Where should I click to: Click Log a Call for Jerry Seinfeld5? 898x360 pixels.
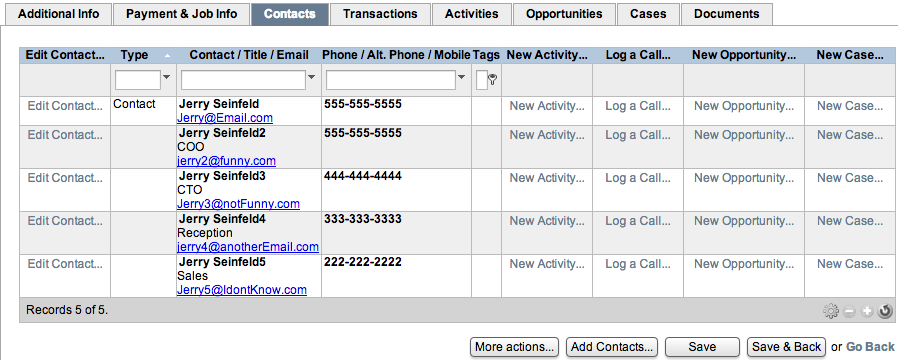(x=637, y=264)
